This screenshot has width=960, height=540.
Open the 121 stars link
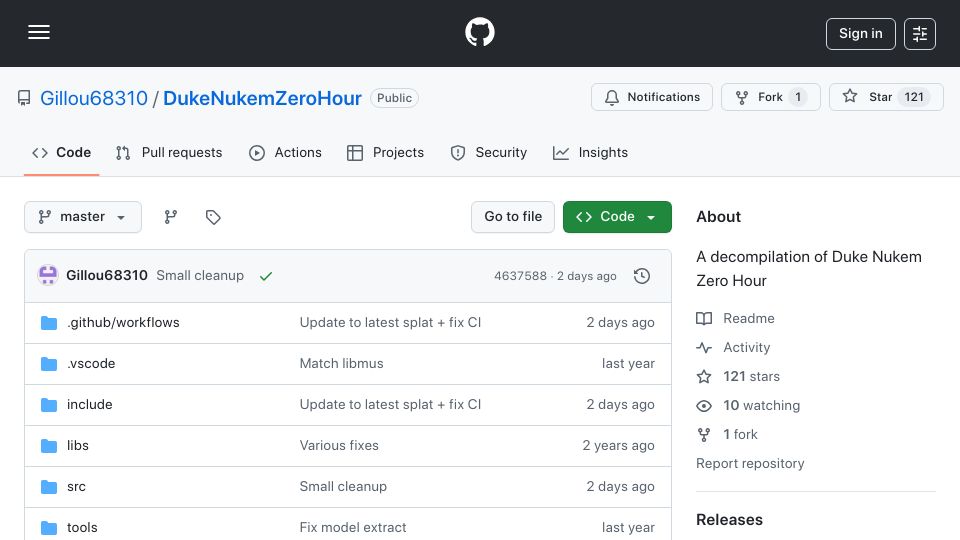pyautogui.click(x=738, y=377)
